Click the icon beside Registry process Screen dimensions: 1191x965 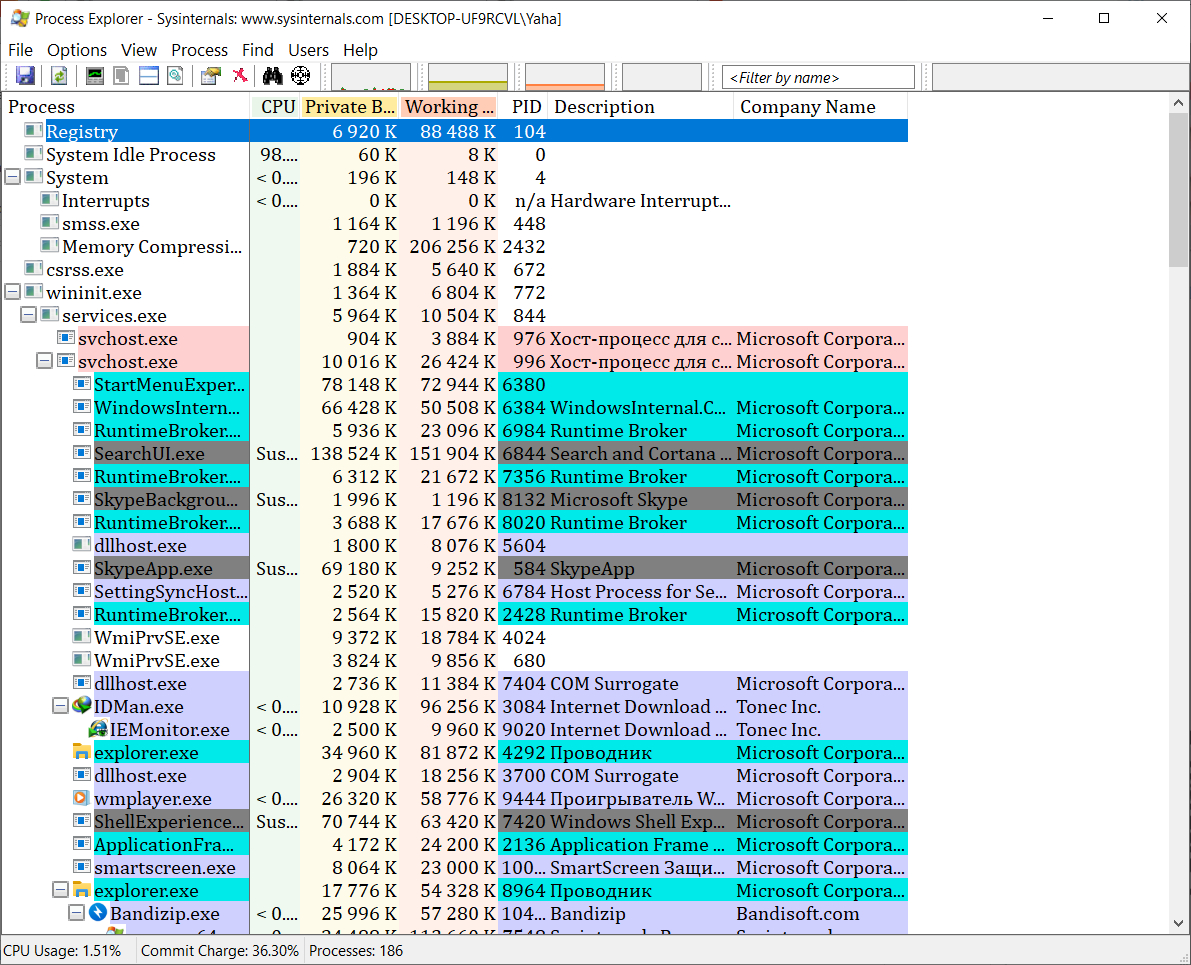[33, 131]
